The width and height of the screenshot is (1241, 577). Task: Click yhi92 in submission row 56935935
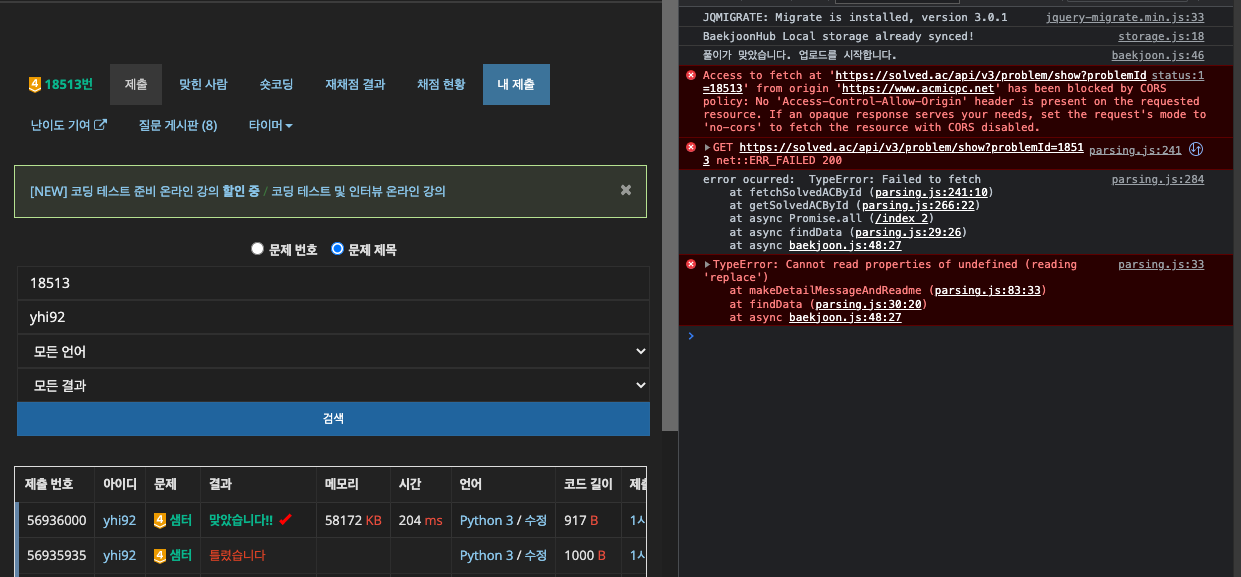[x=119, y=555]
